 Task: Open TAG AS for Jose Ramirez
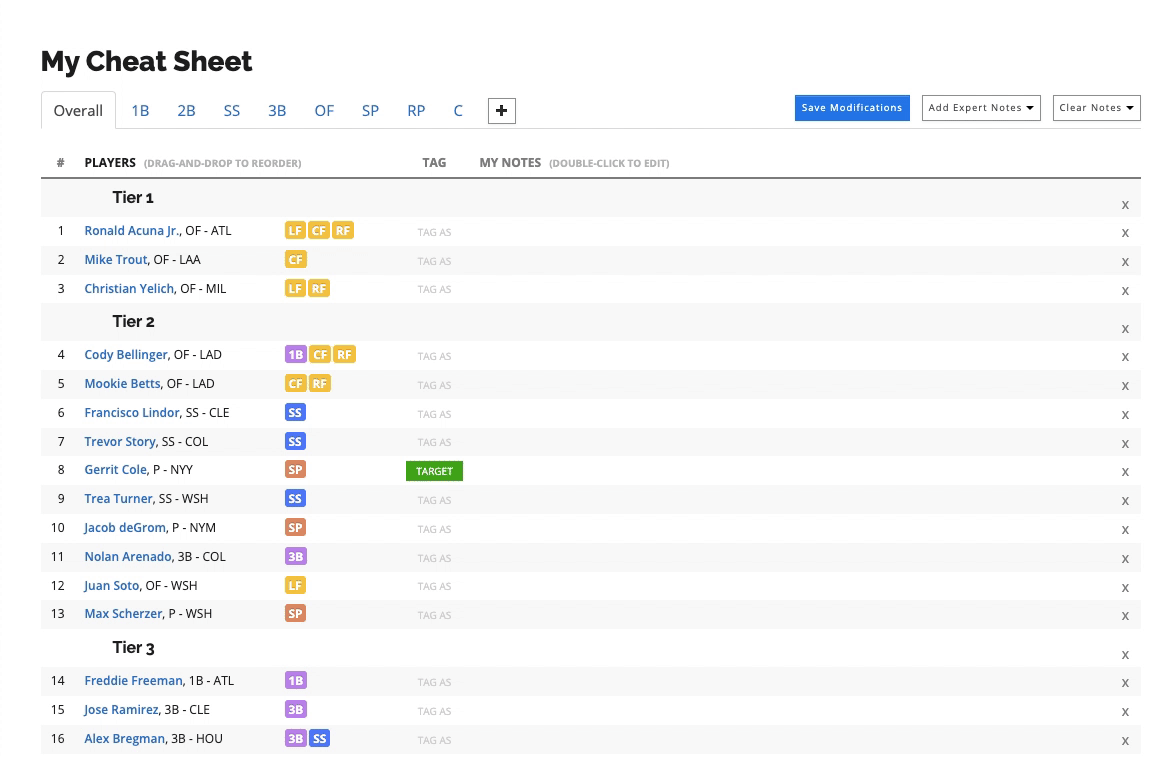[x=434, y=711]
